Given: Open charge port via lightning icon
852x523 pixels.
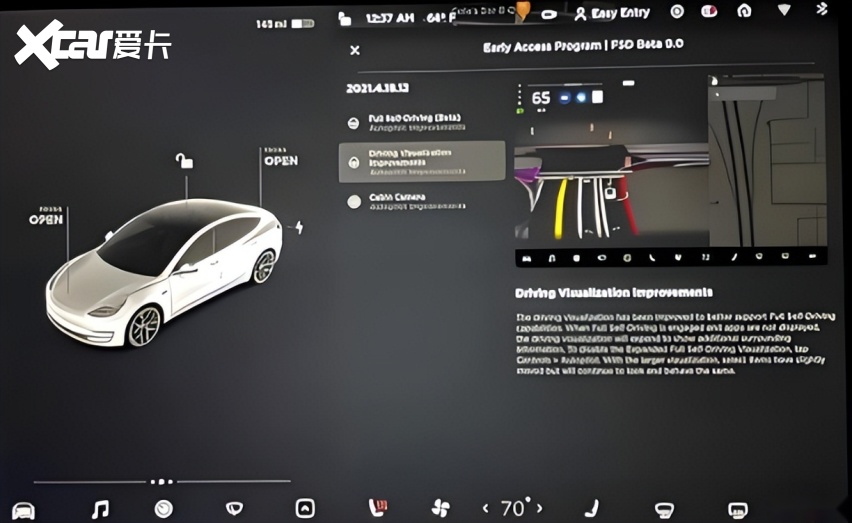Looking at the screenshot, I should click(298, 227).
